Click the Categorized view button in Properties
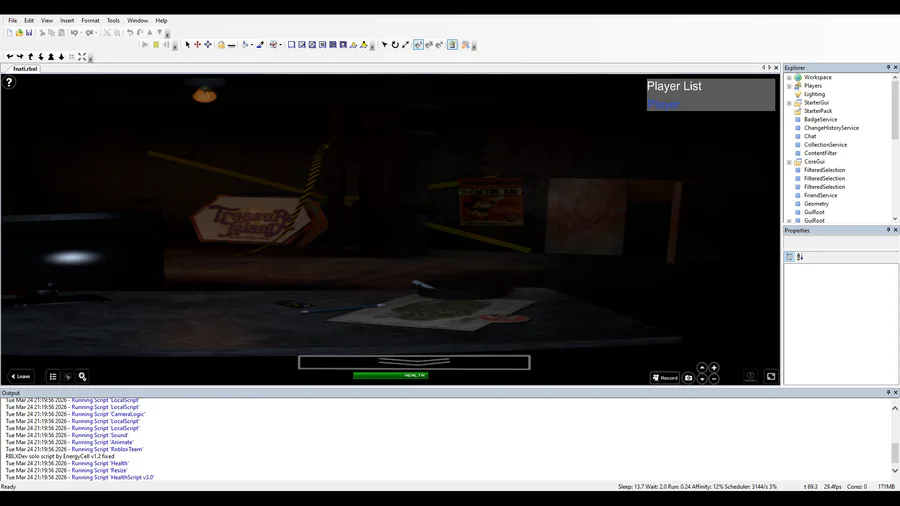Viewport: 900px width, 506px height. tap(790, 257)
